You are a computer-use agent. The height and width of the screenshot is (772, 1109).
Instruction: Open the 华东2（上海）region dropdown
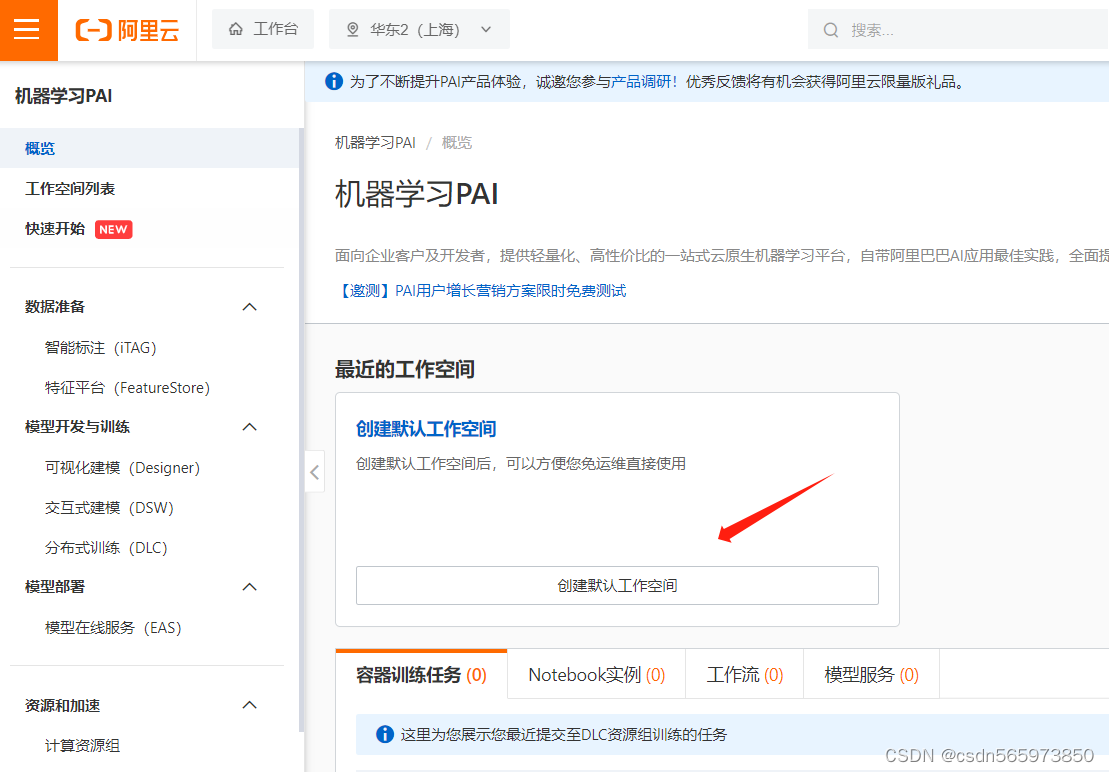(419, 30)
